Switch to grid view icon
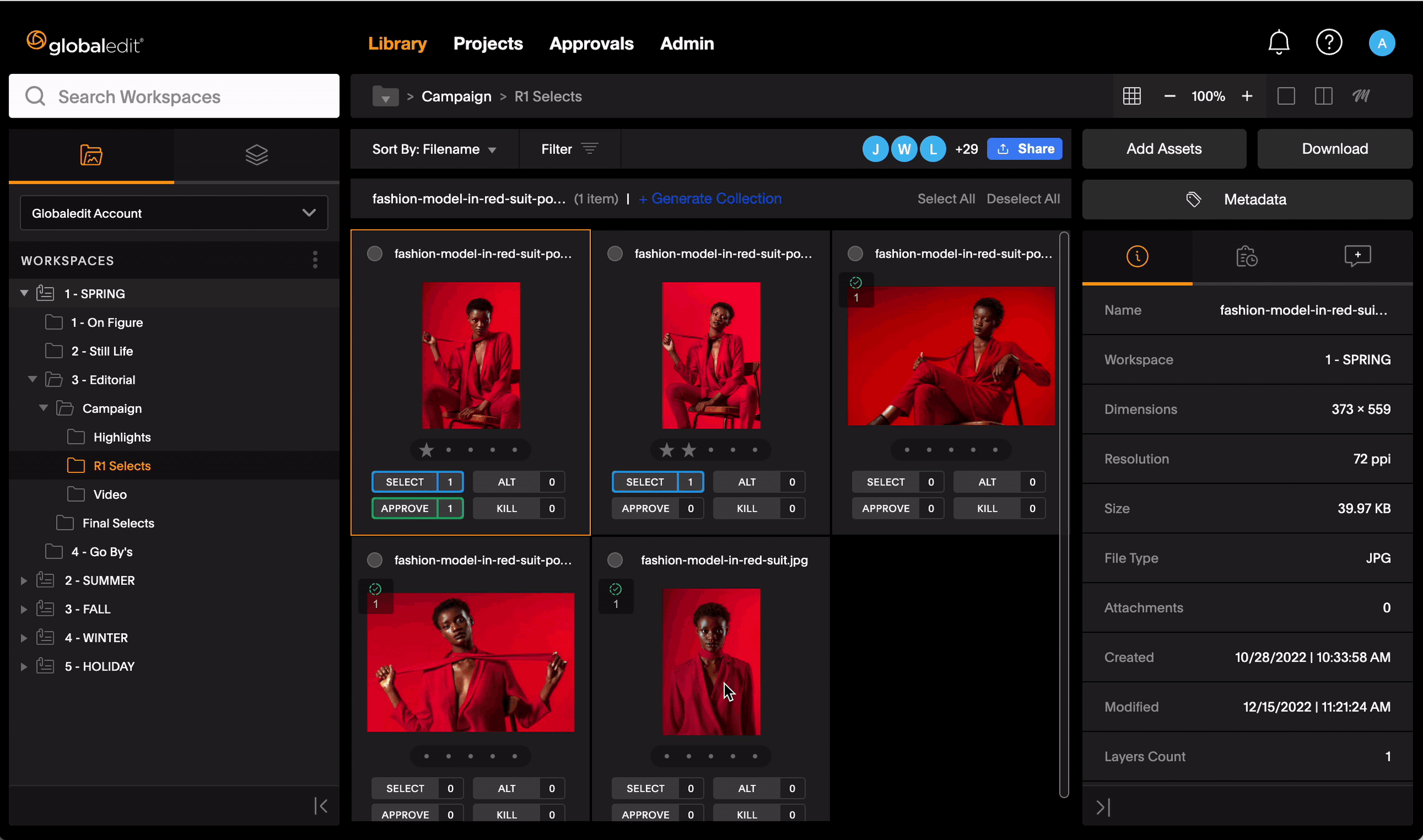This screenshot has height=840, width=1423. pos(1131,96)
